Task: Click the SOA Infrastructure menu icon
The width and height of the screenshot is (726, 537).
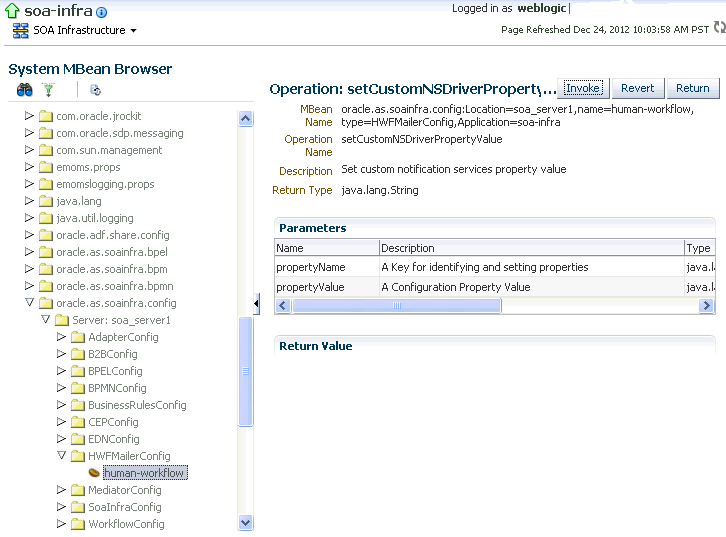Action: (20, 31)
